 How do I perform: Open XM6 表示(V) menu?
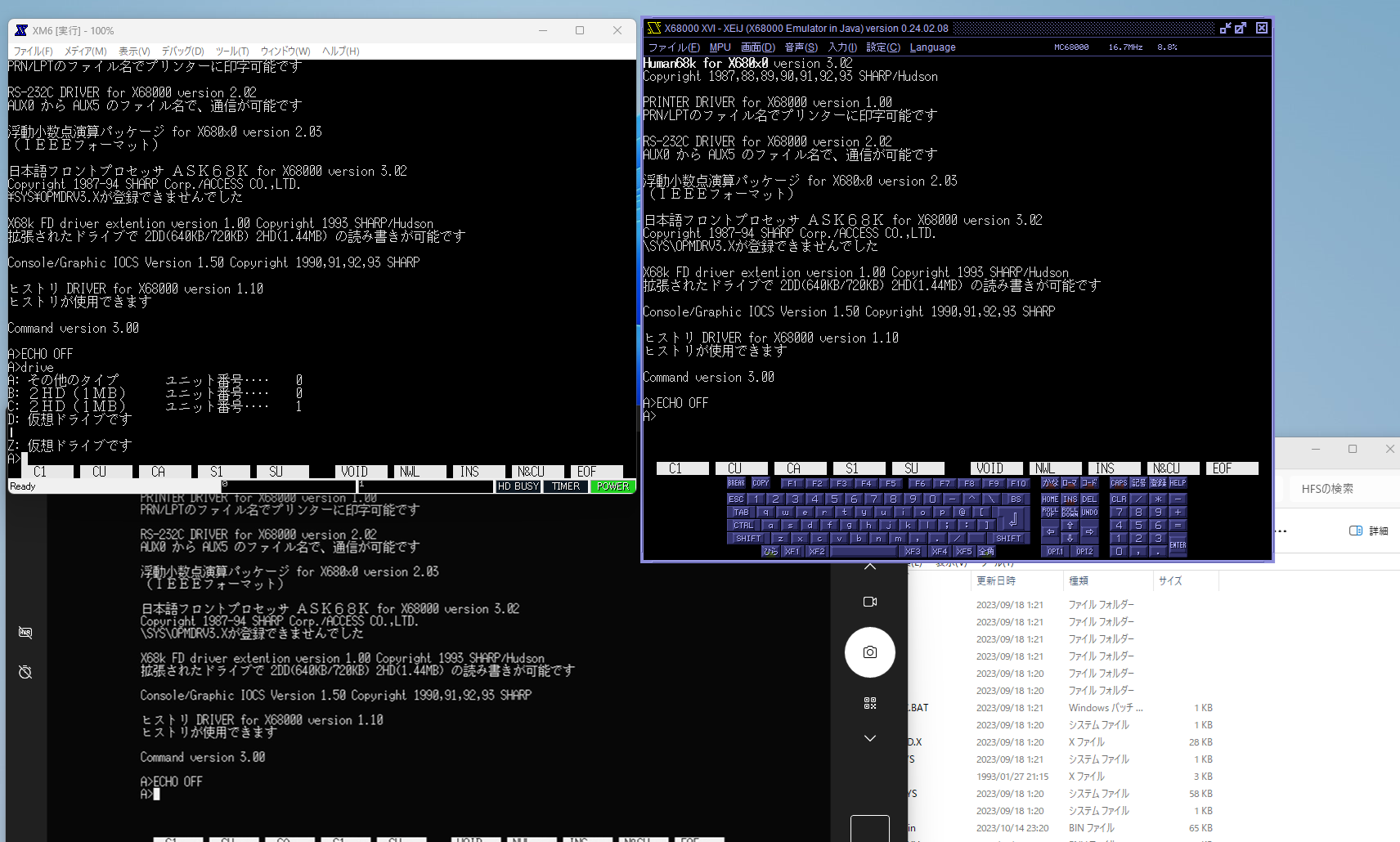134,51
